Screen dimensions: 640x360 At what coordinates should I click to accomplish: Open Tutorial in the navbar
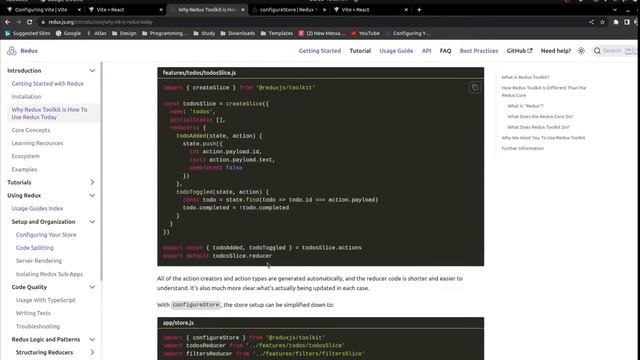[x=360, y=51]
